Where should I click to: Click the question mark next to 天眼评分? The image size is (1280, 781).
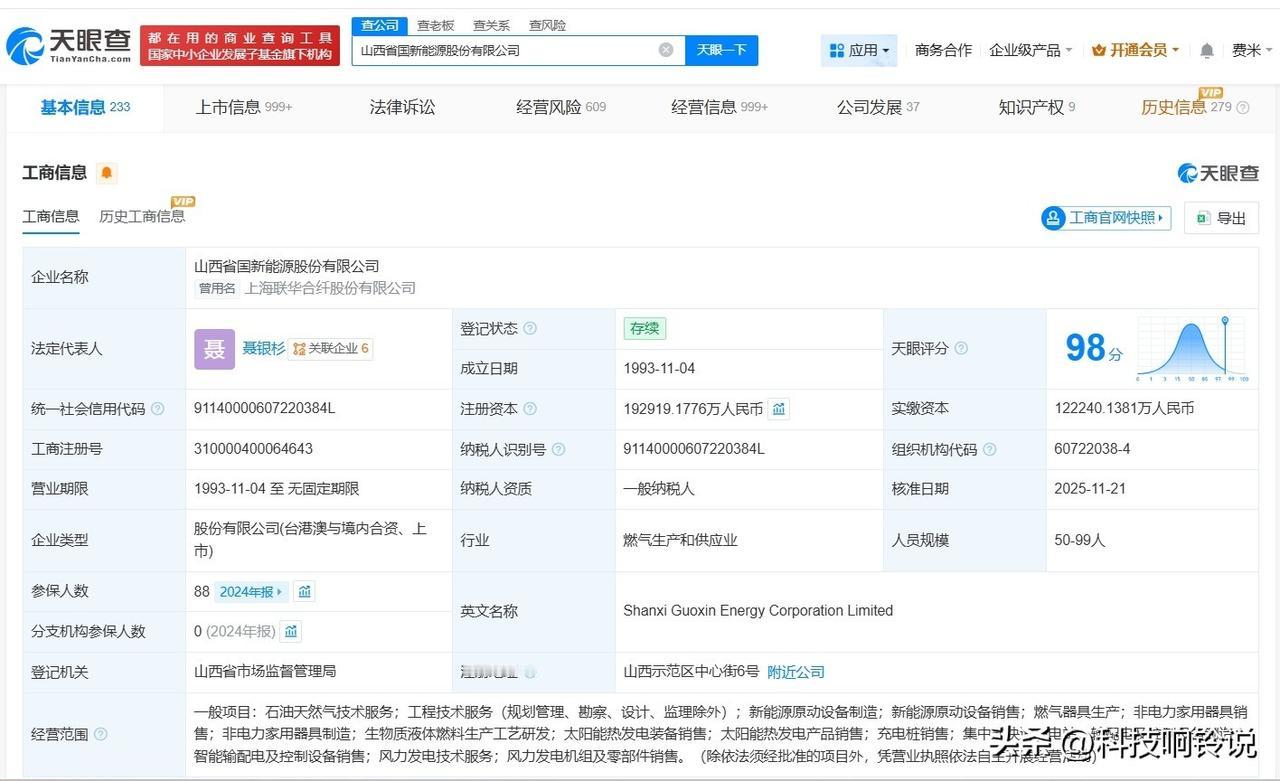click(961, 349)
